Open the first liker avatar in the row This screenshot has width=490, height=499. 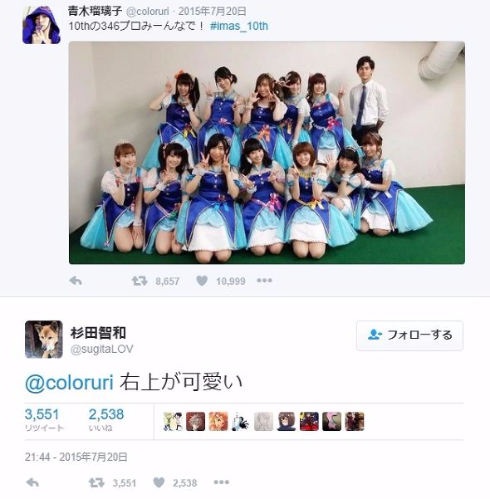click(172, 421)
